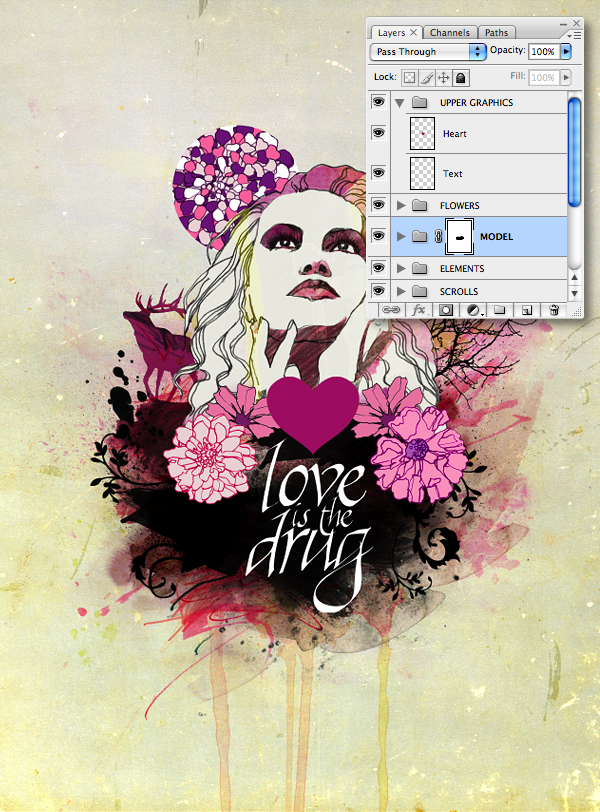Select ELEMENTS group folder icon
Image resolution: width=600 pixels, height=812 pixels.
419,268
